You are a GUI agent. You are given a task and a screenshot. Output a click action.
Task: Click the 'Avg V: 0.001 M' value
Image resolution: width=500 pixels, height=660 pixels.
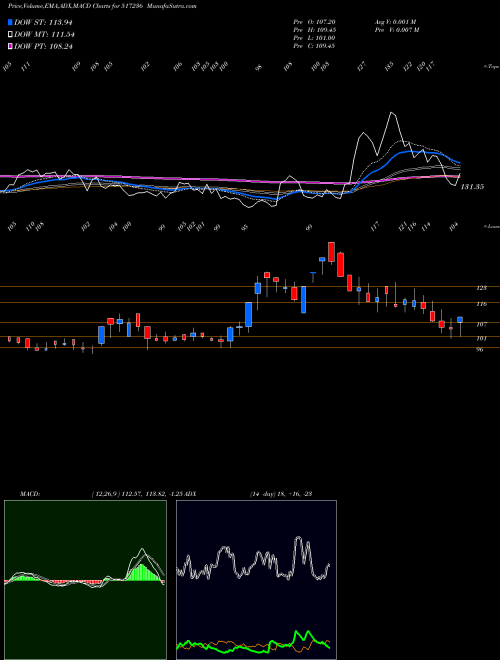[395, 22]
